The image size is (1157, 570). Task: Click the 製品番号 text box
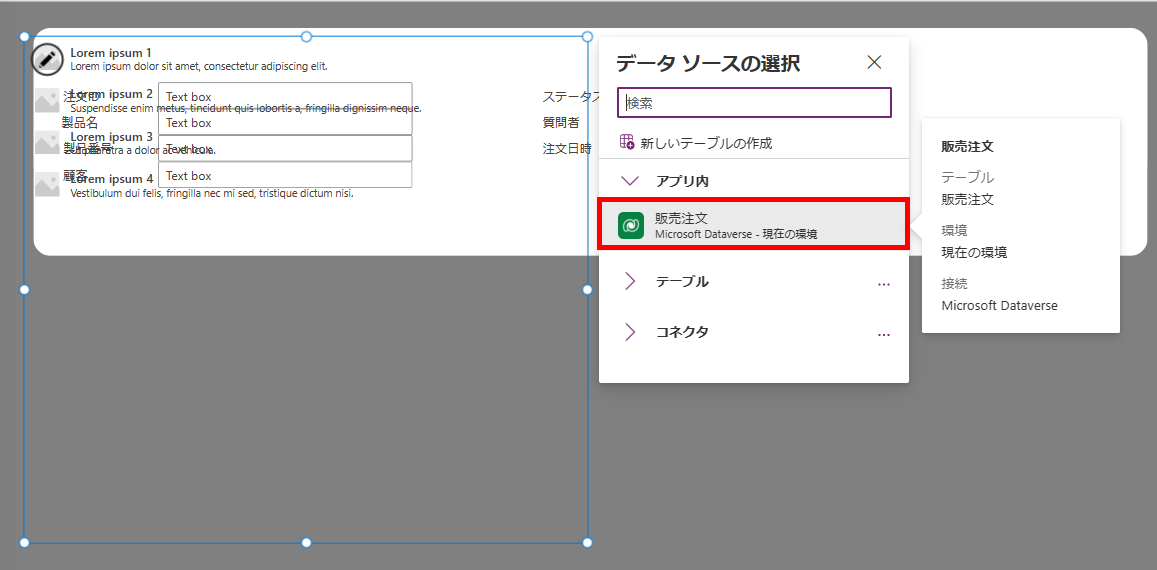[285, 148]
